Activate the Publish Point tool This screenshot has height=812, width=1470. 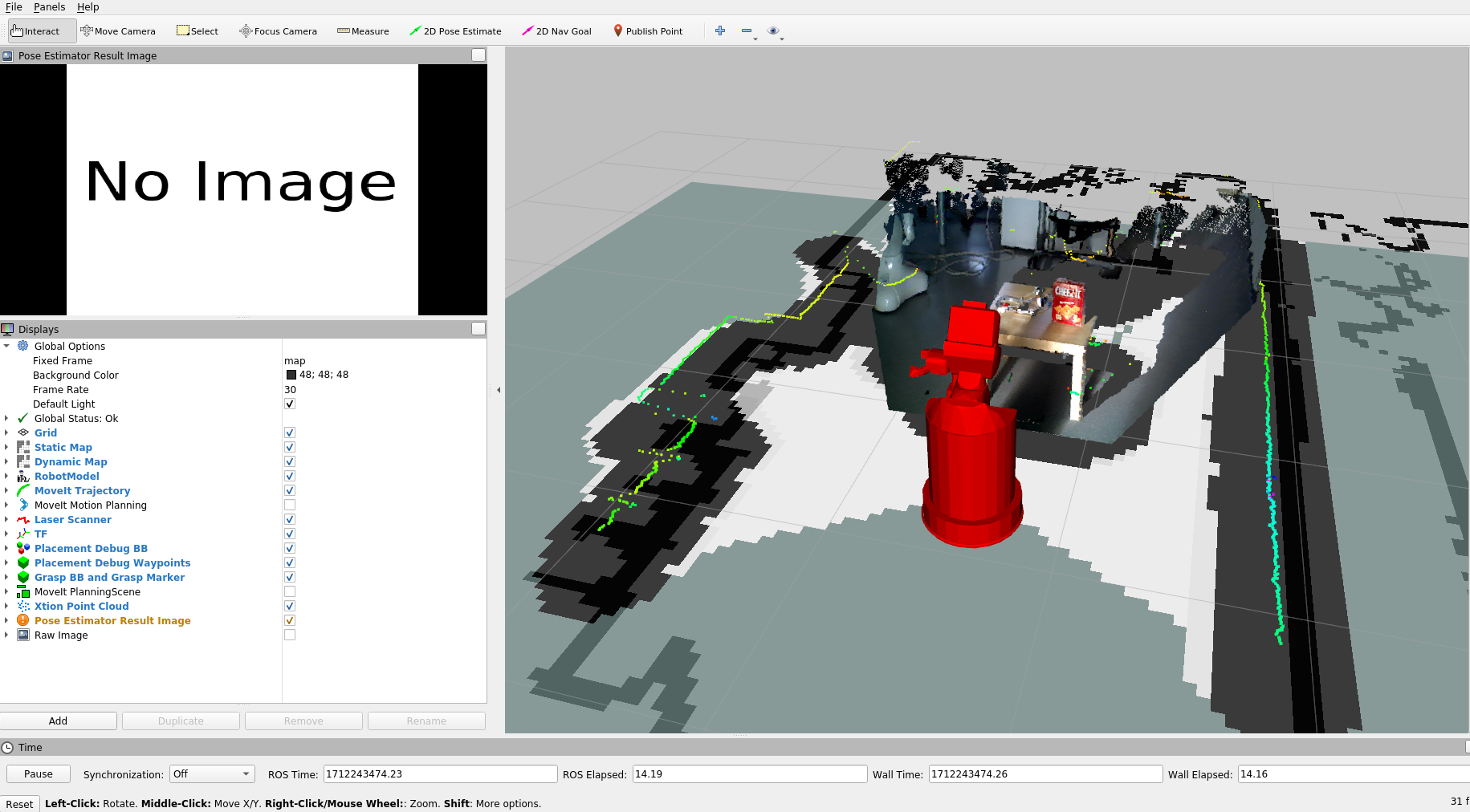point(647,31)
